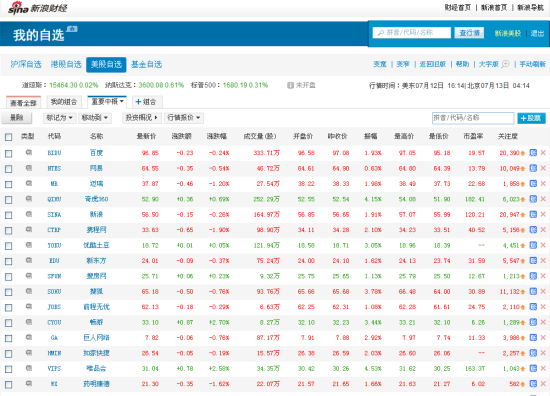Click the red X icon in the HMIN row
The width and height of the screenshot is (550, 396).
(x=543, y=353)
